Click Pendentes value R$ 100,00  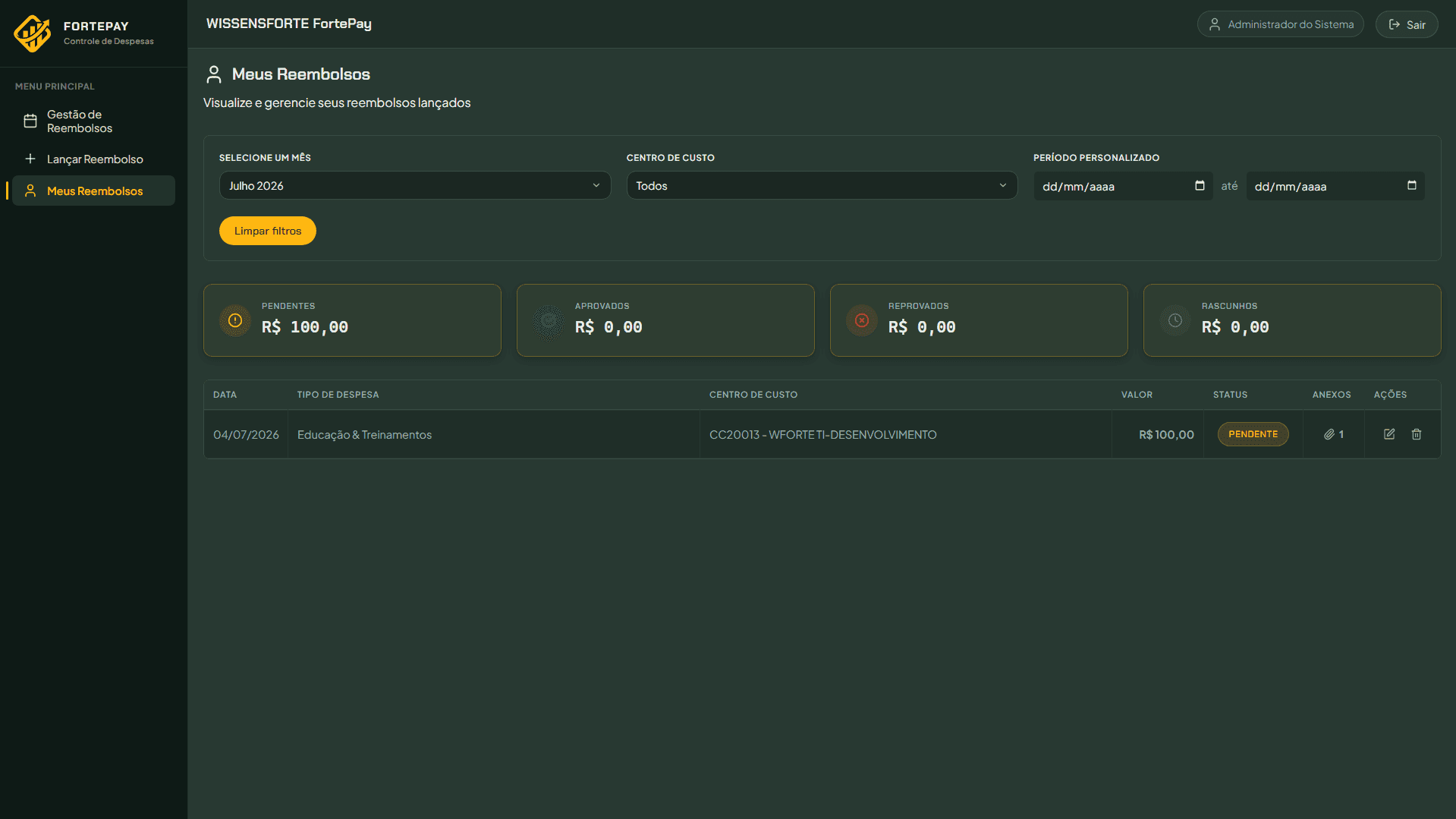305,327
